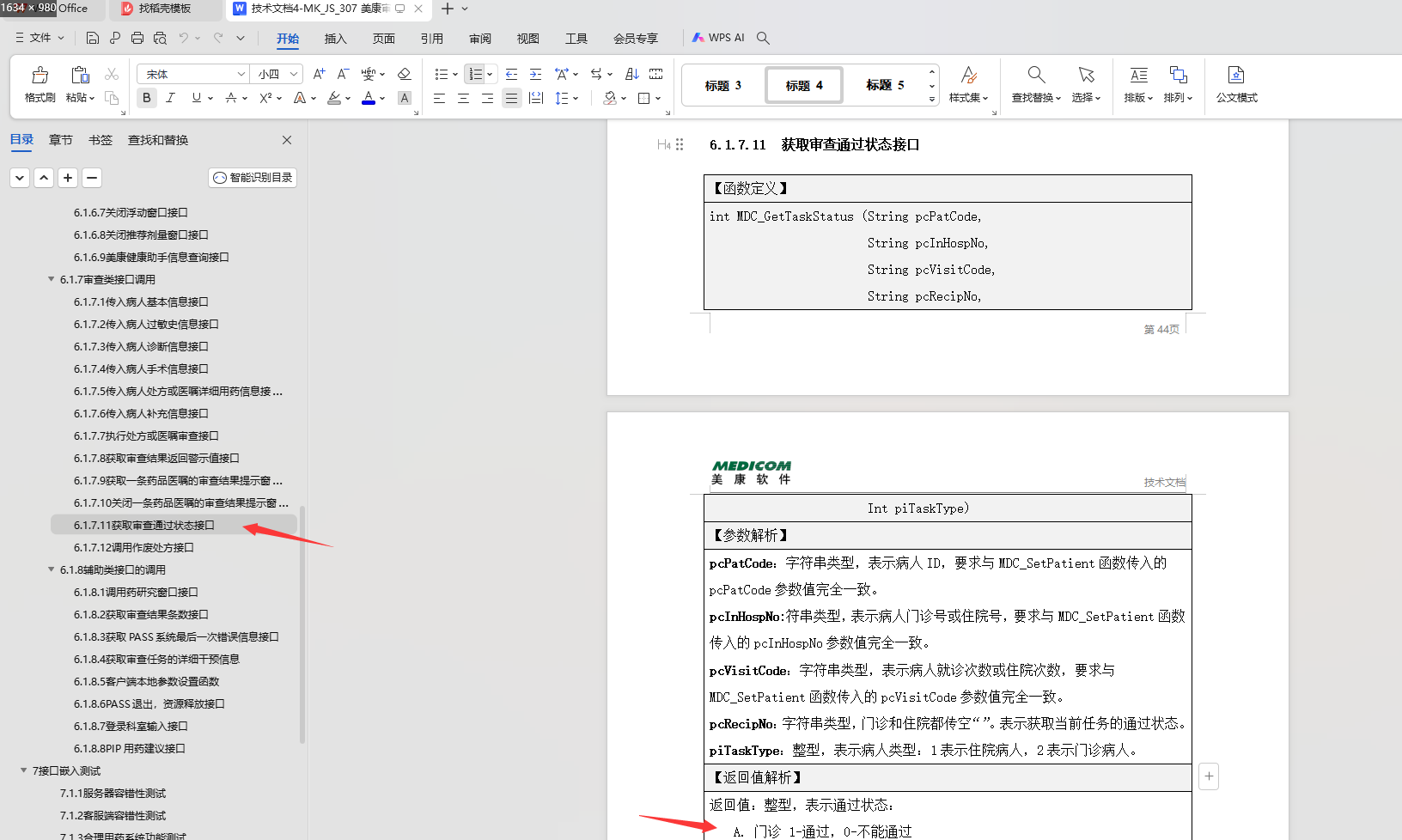Click the search magnifier next to WPS AI
Screen dimensions: 1402x840
[x=763, y=38]
